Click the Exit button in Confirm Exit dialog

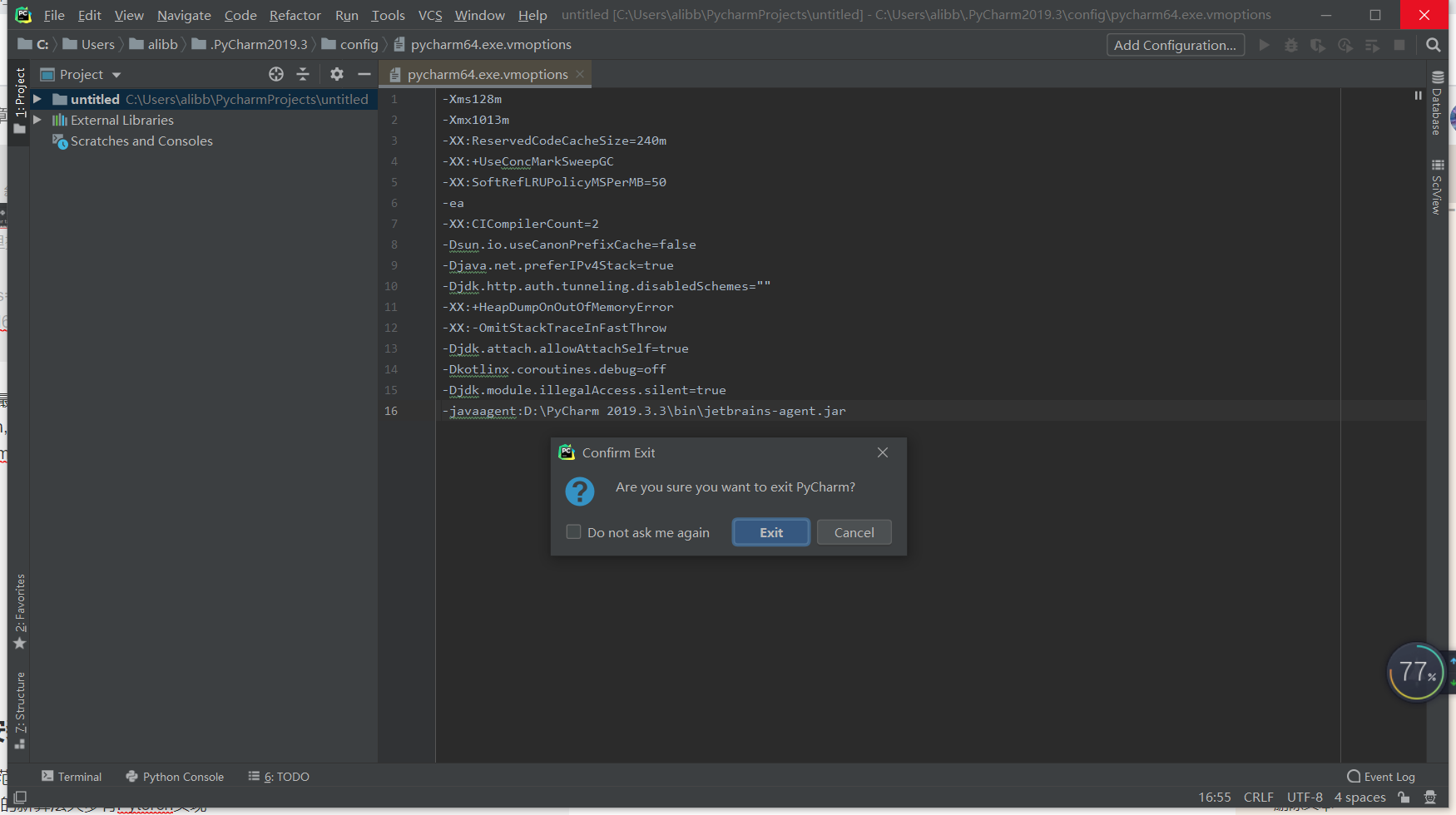pos(770,531)
